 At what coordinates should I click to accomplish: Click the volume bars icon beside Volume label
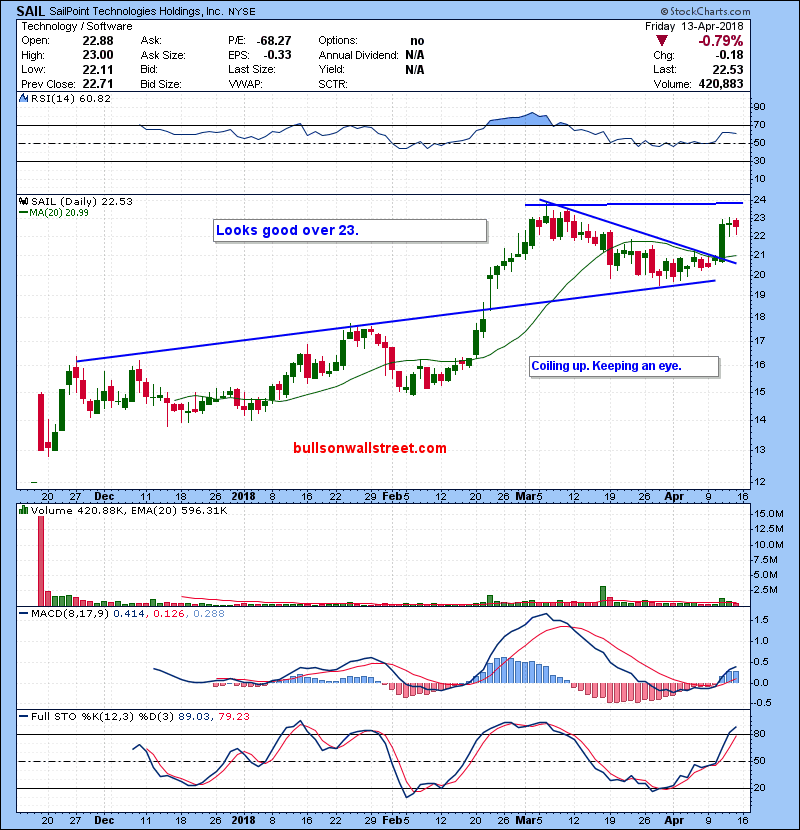point(23,510)
